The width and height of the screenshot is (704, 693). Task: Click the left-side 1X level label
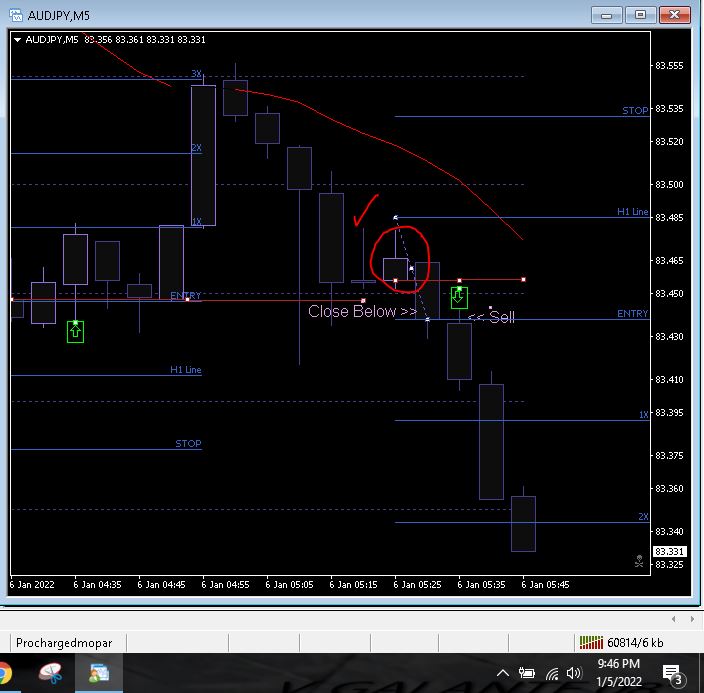tap(197, 221)
